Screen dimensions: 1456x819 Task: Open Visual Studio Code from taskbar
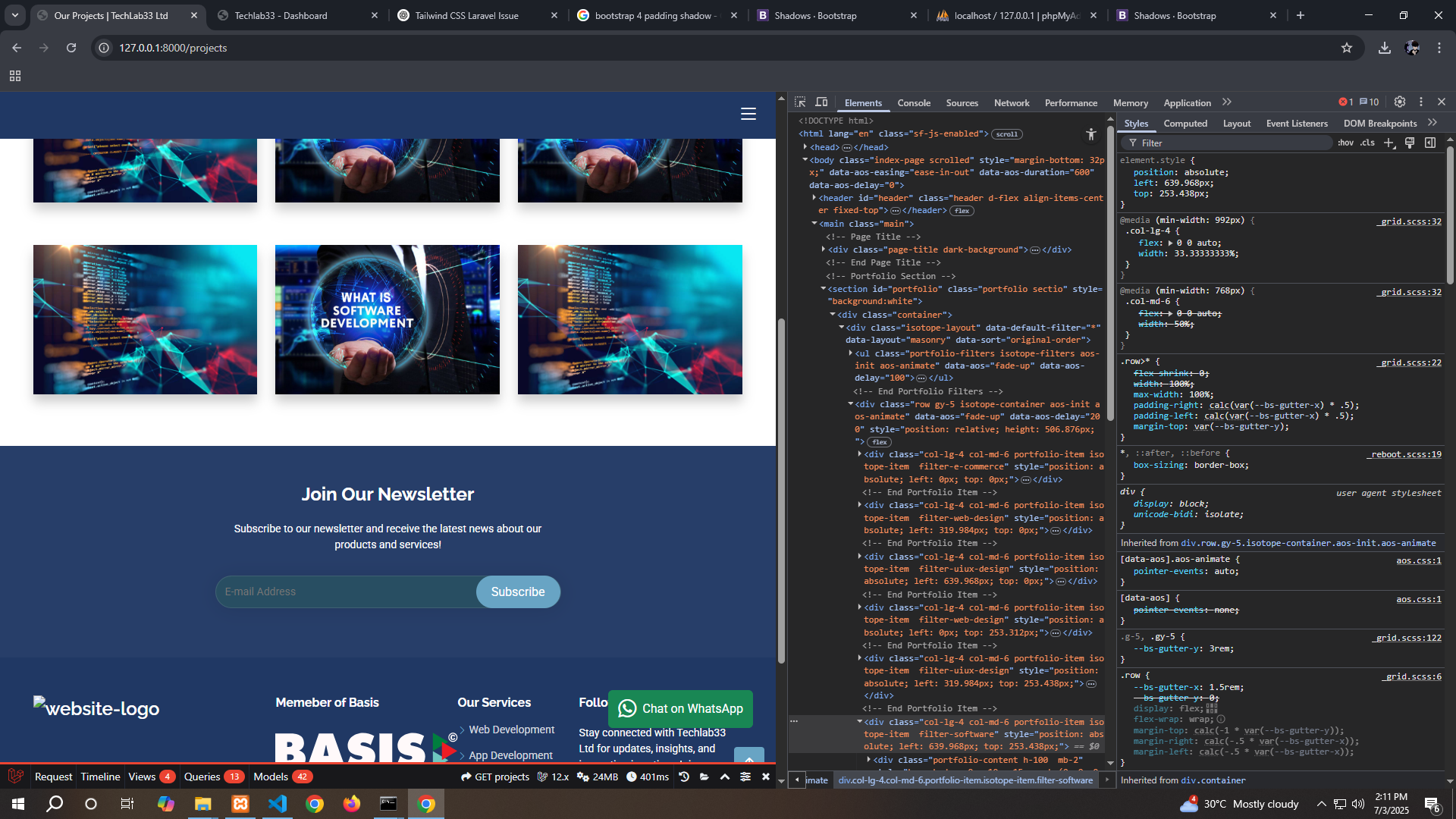pyautogui.click(x=278, y=804)
